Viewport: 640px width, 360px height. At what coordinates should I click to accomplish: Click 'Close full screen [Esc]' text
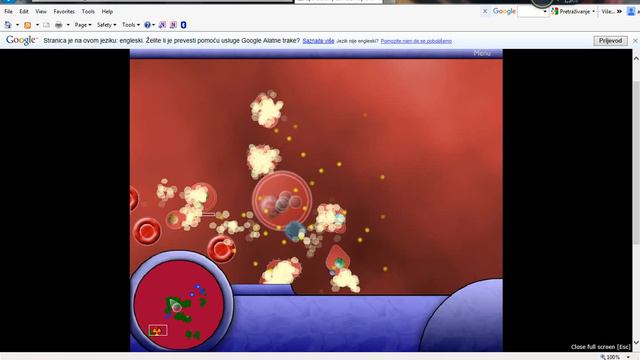600,347
